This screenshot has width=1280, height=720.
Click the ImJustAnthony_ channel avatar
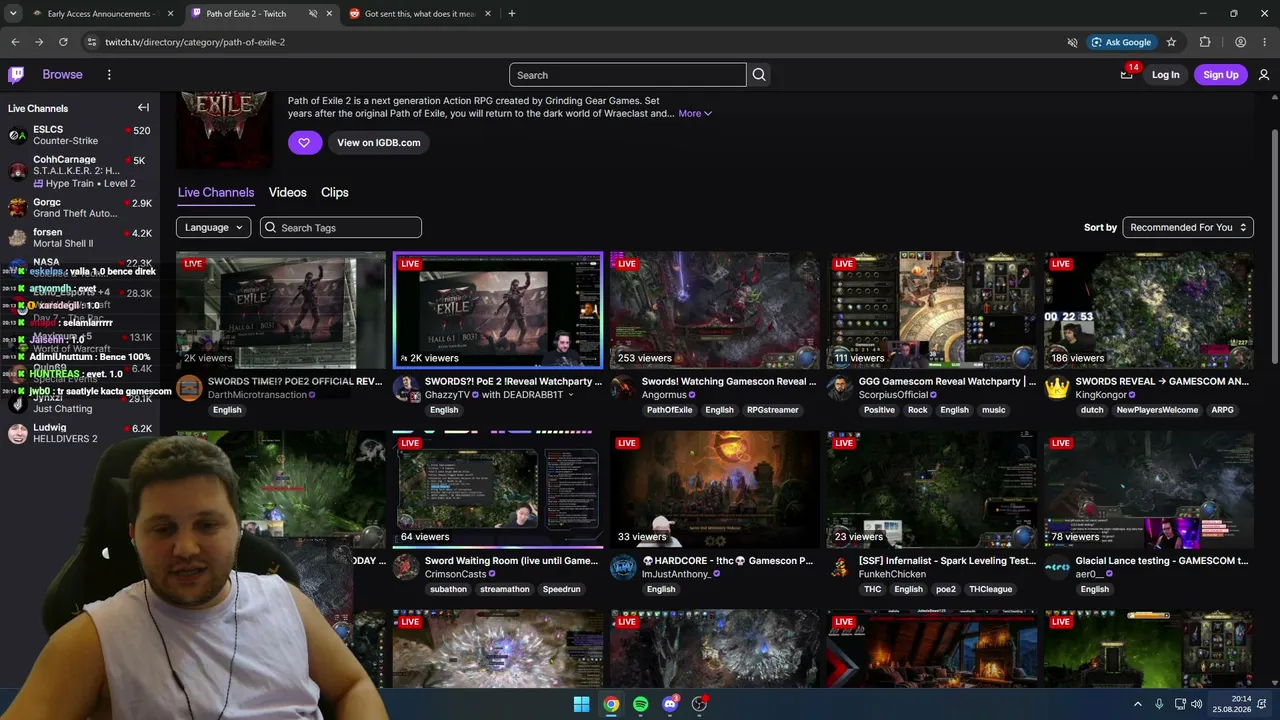(623, 567)
